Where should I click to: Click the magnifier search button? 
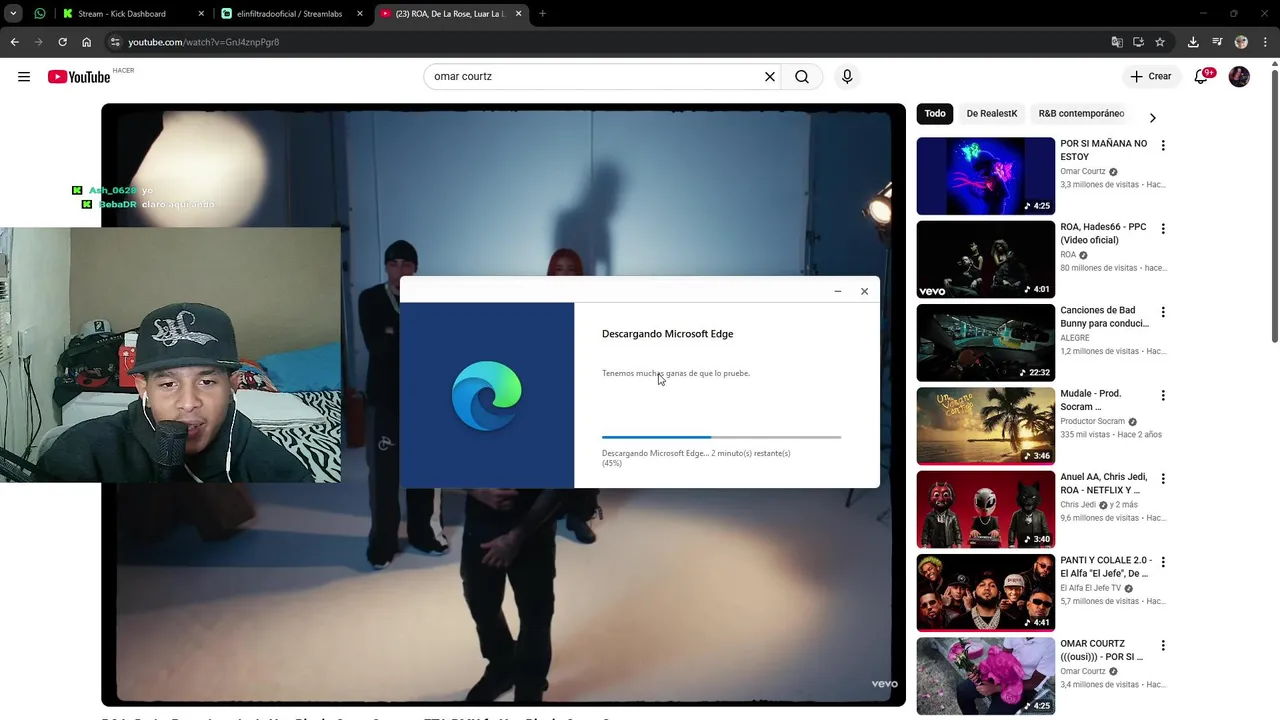pos(802,77)
